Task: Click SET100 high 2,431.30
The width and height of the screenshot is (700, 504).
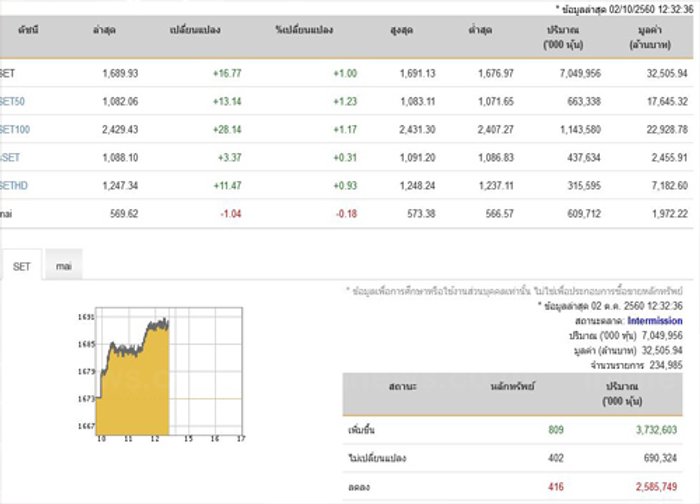Action: 417,129
